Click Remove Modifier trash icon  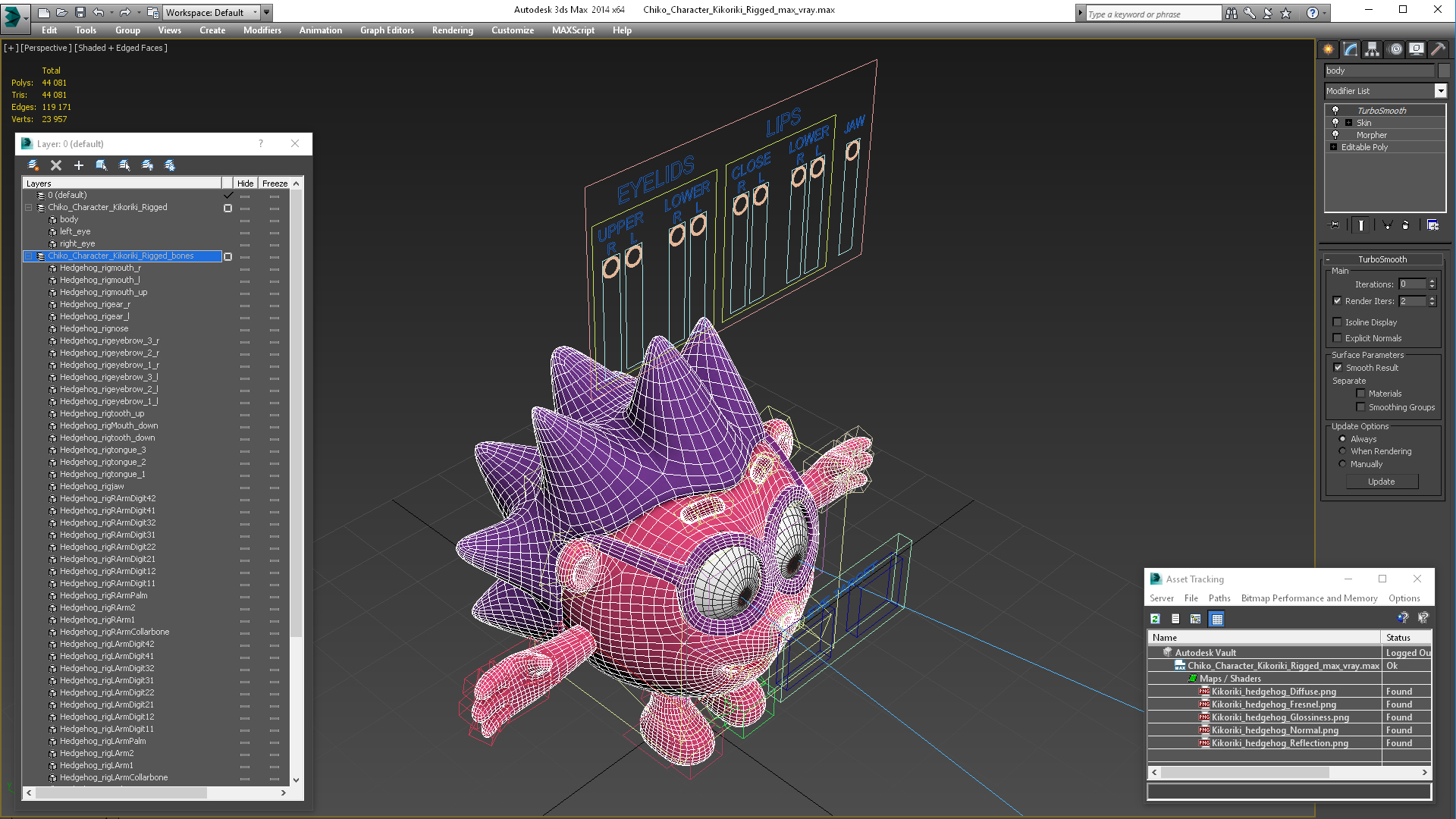[x=1406, y=225]
